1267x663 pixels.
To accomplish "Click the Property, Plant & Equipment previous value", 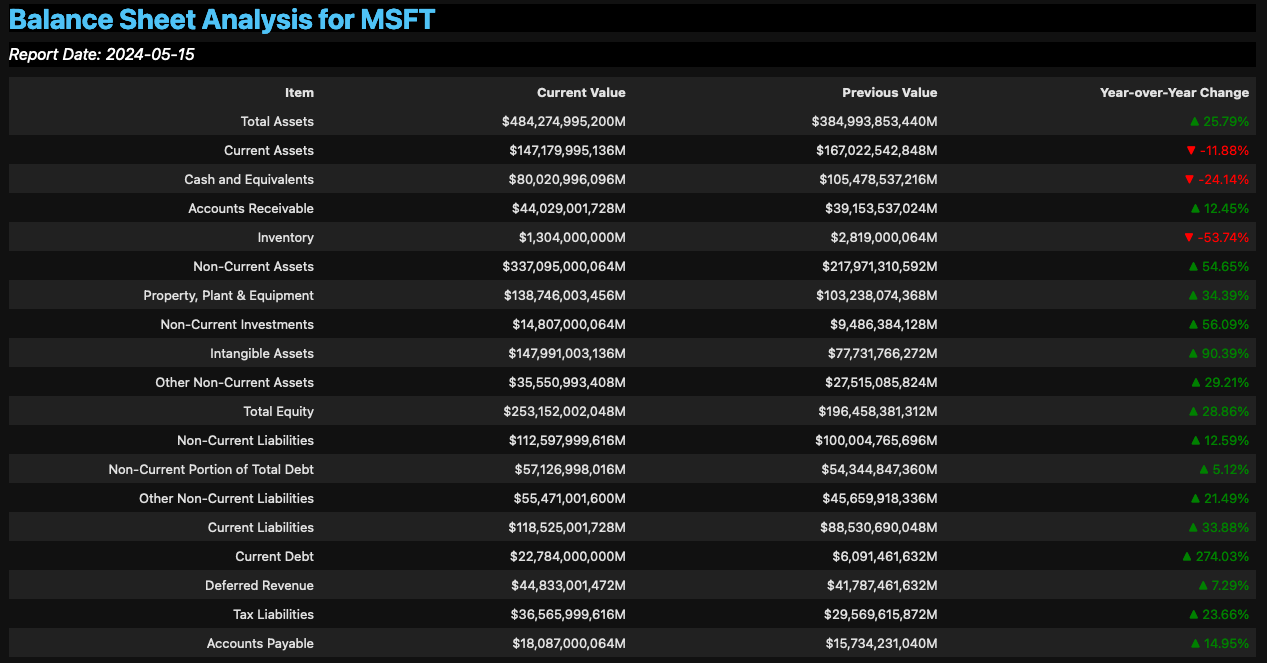I will [x=874, y=296].
